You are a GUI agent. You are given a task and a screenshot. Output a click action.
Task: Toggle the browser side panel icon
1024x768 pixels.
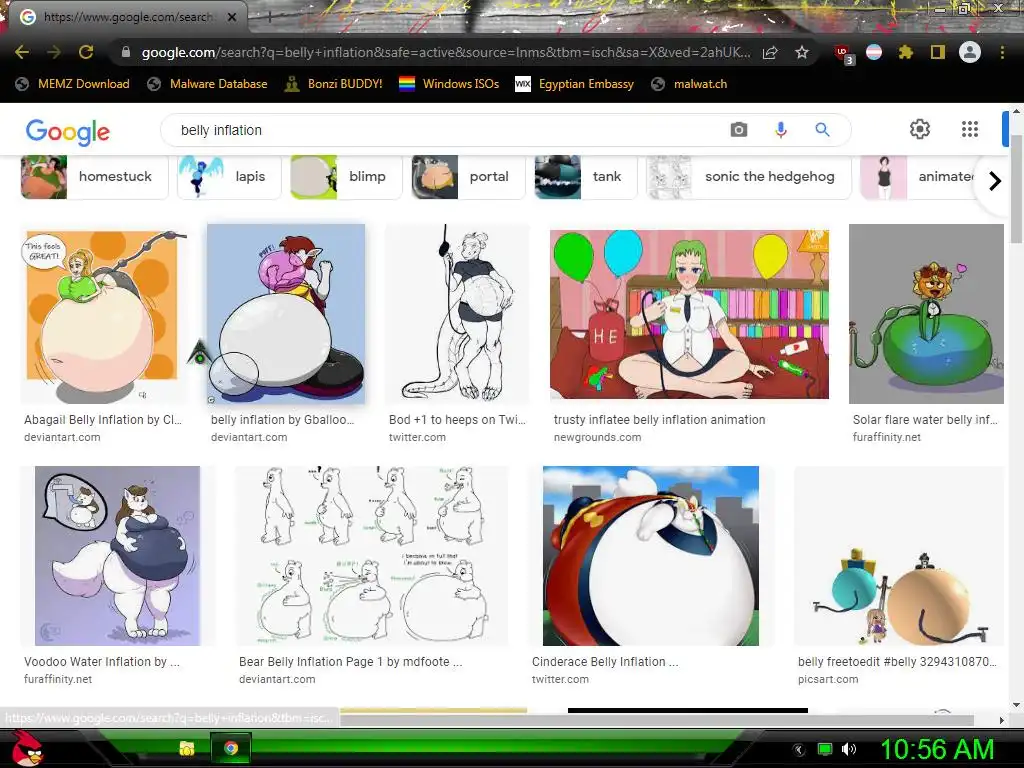(938, 52)
